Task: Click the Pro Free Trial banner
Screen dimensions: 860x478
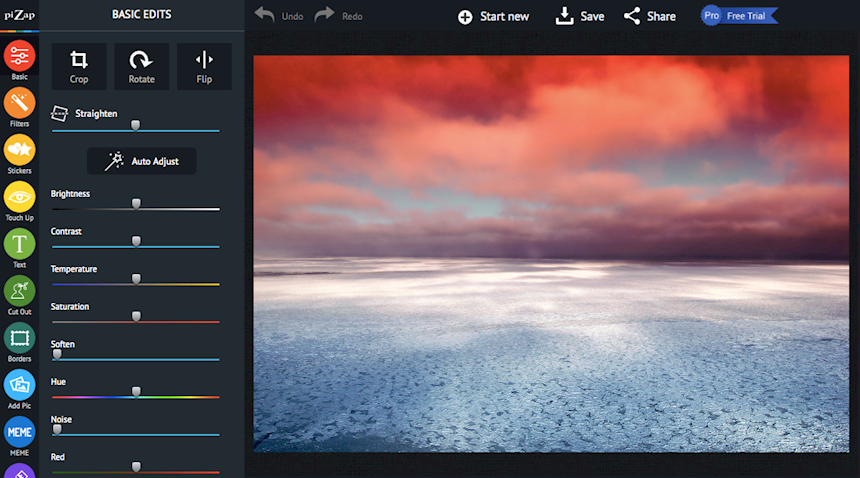Action: pos(739,16)
